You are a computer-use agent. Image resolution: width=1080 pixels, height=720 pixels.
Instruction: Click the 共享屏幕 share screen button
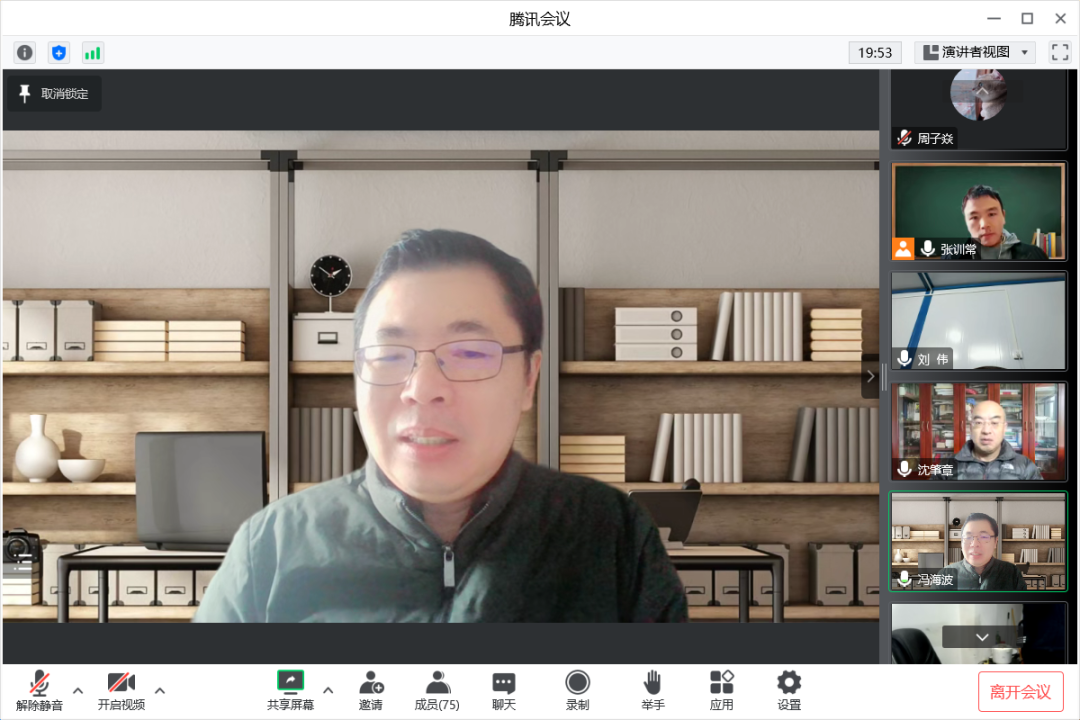(290, 691)
